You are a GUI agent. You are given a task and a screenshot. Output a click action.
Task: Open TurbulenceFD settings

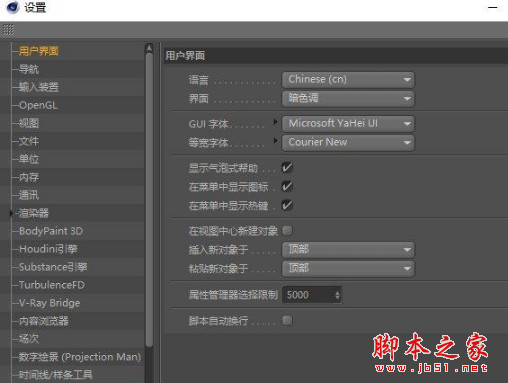(52, 285)
